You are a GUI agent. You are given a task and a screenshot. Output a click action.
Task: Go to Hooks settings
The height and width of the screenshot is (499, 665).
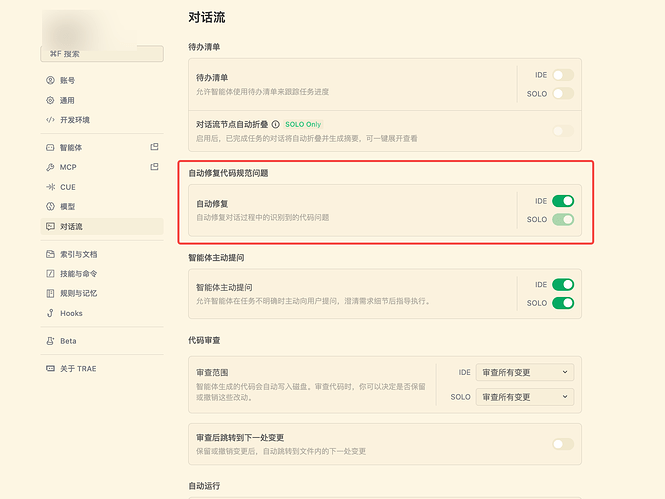click(x=102, y=313)
